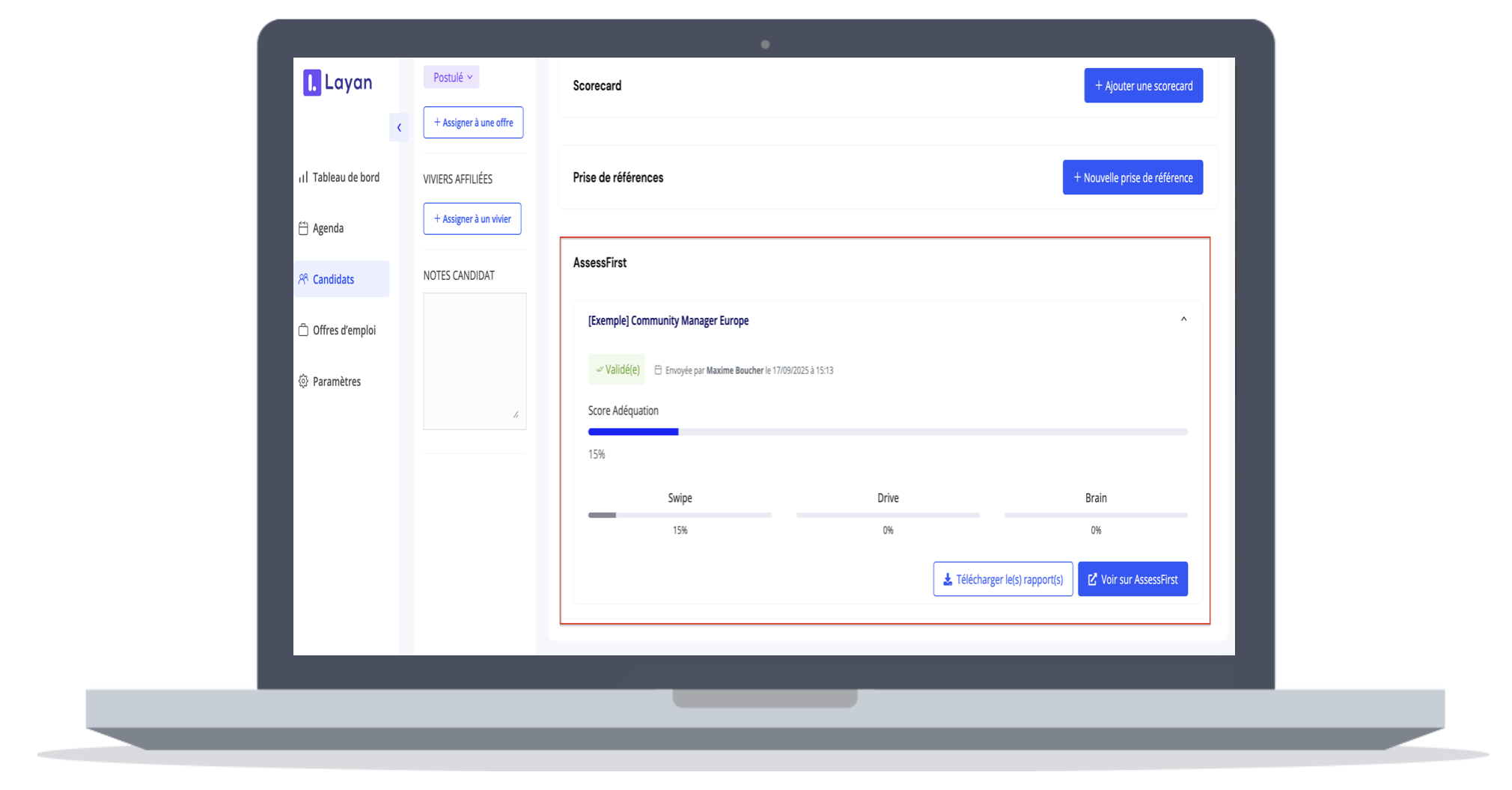
Task: Click the Drive progress bar
Action: pyautogui.click(x=888, y=515)
